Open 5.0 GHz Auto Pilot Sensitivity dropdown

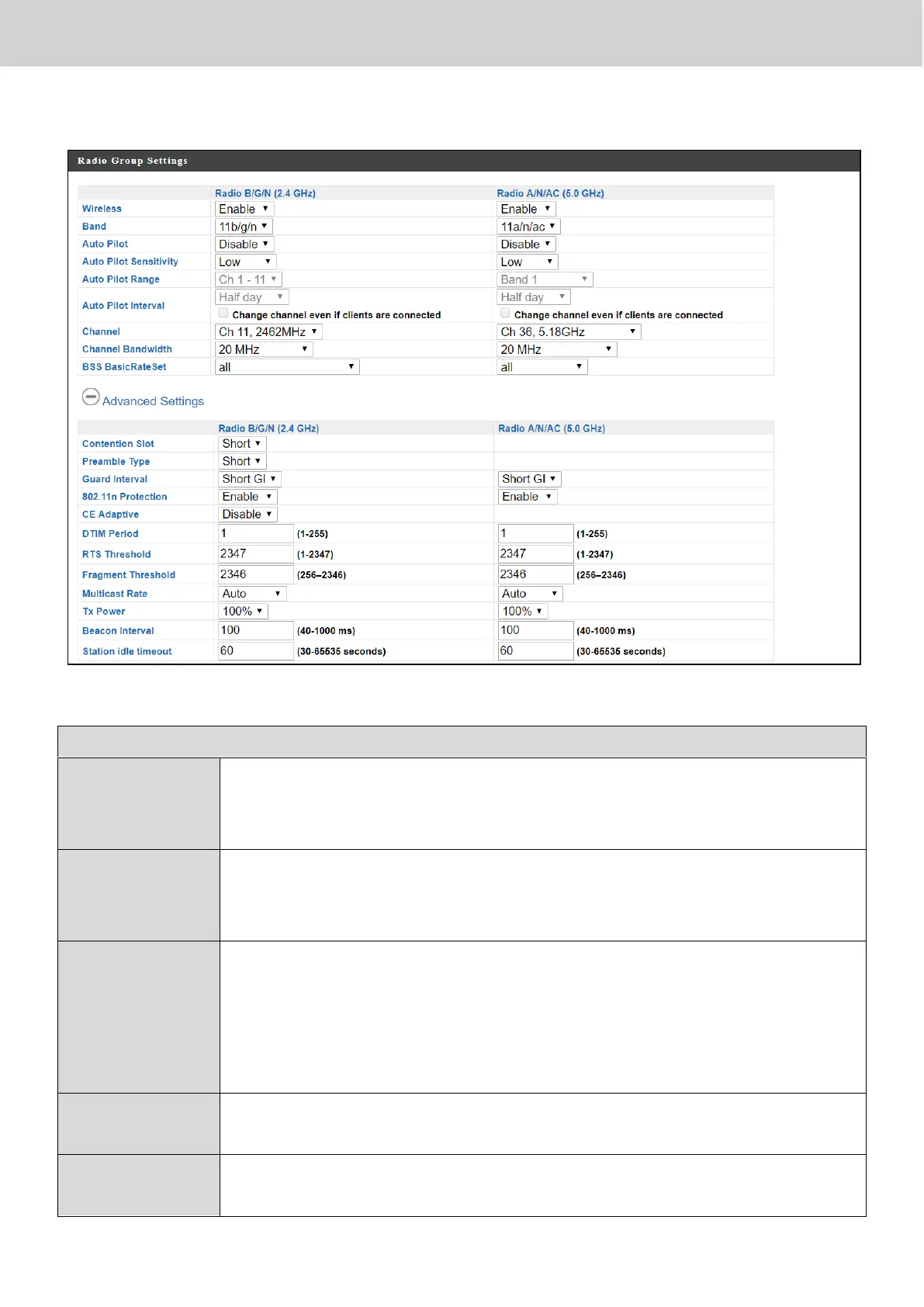(x=527, y=262)
